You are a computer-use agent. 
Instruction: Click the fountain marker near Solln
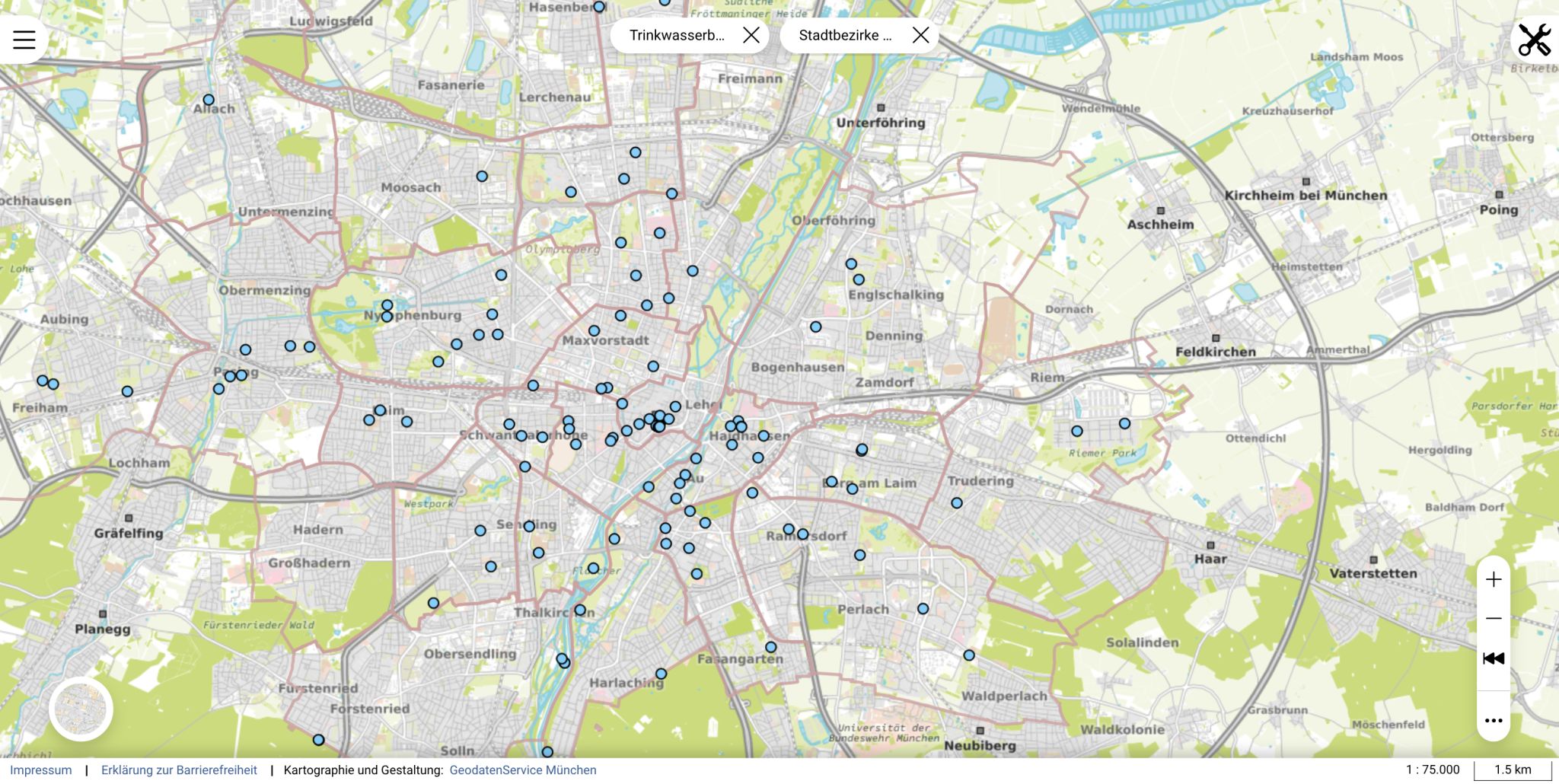[x=547, y=752]
